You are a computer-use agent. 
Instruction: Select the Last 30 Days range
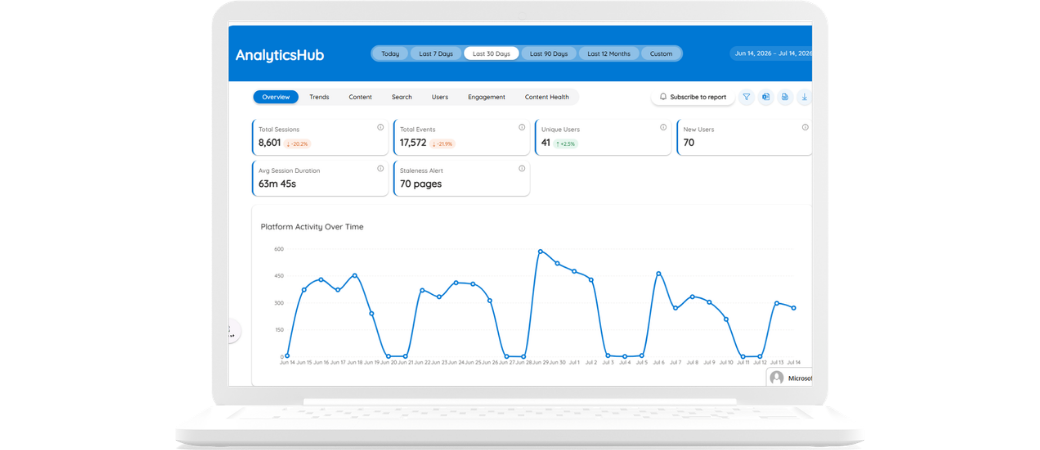491,54
